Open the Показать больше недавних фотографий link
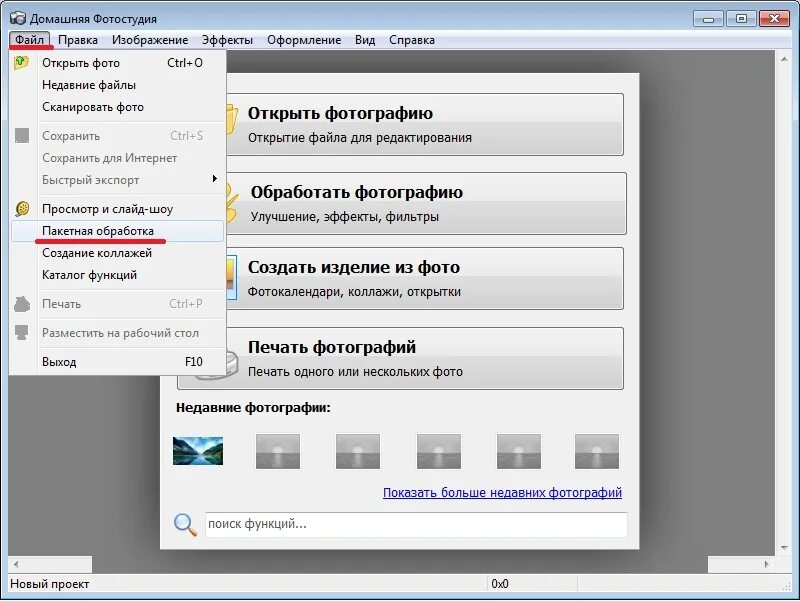 503,492
